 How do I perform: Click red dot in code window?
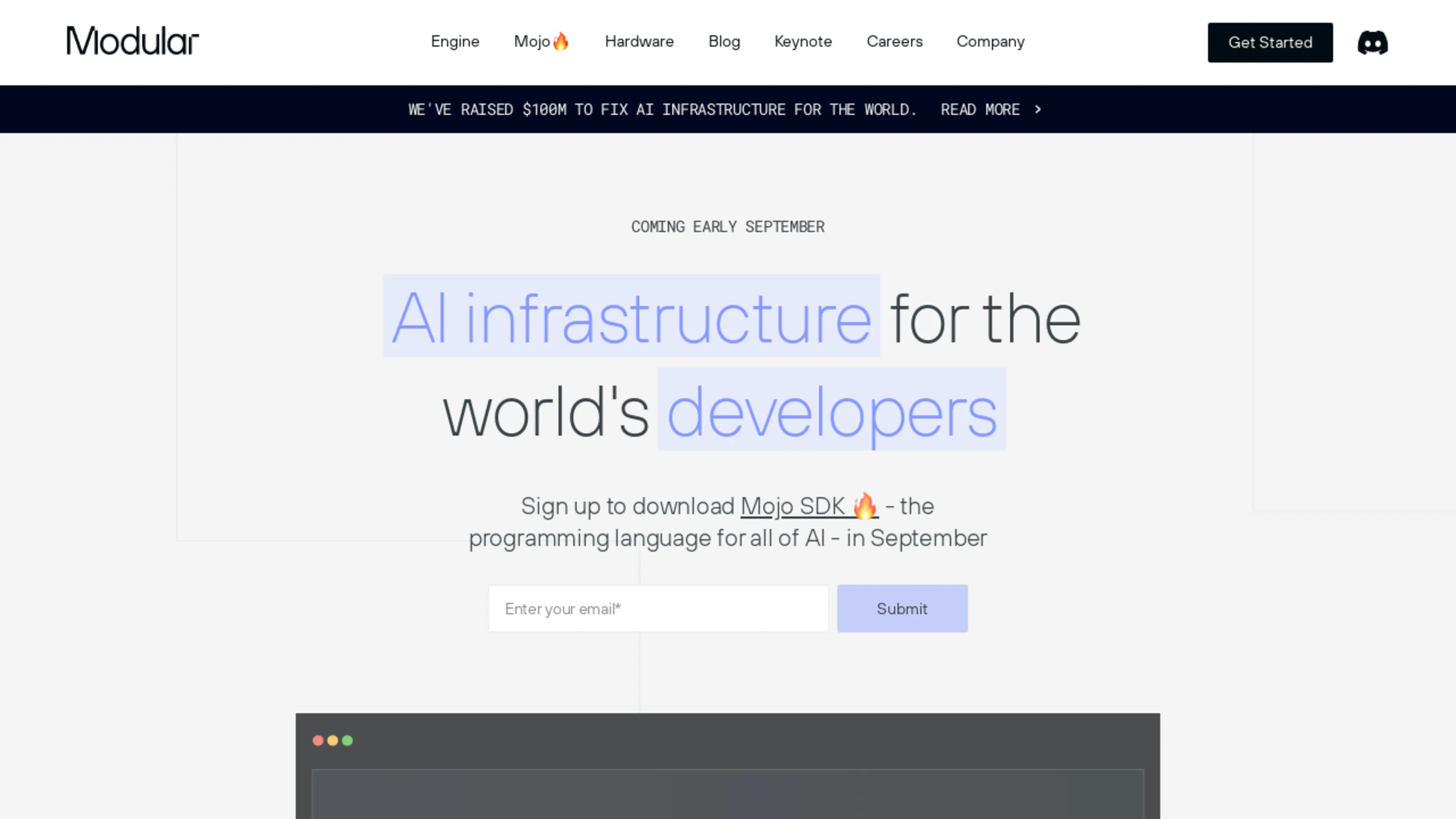tap(318, 741)
